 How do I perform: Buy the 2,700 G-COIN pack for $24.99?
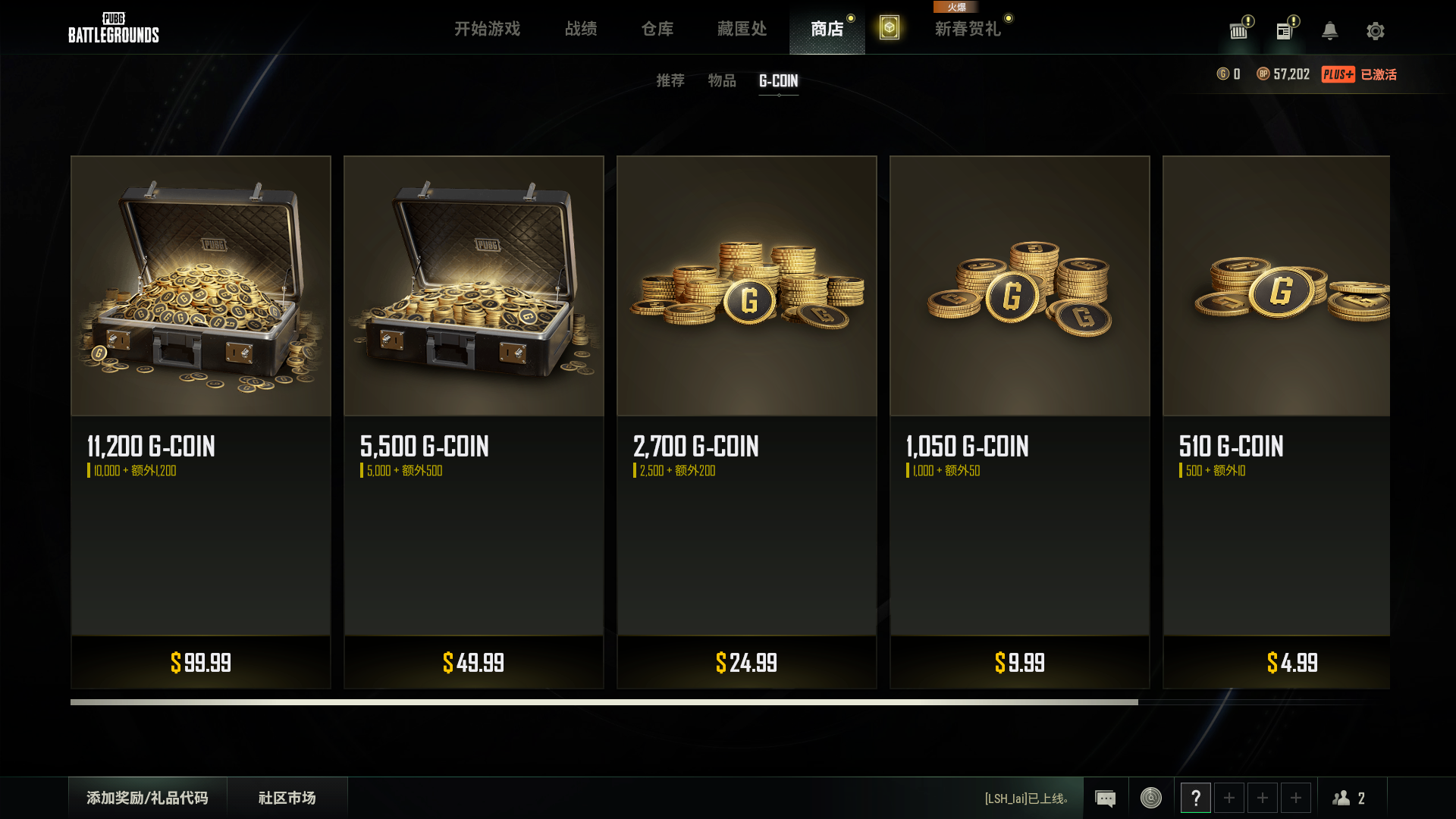coord(747,663)
